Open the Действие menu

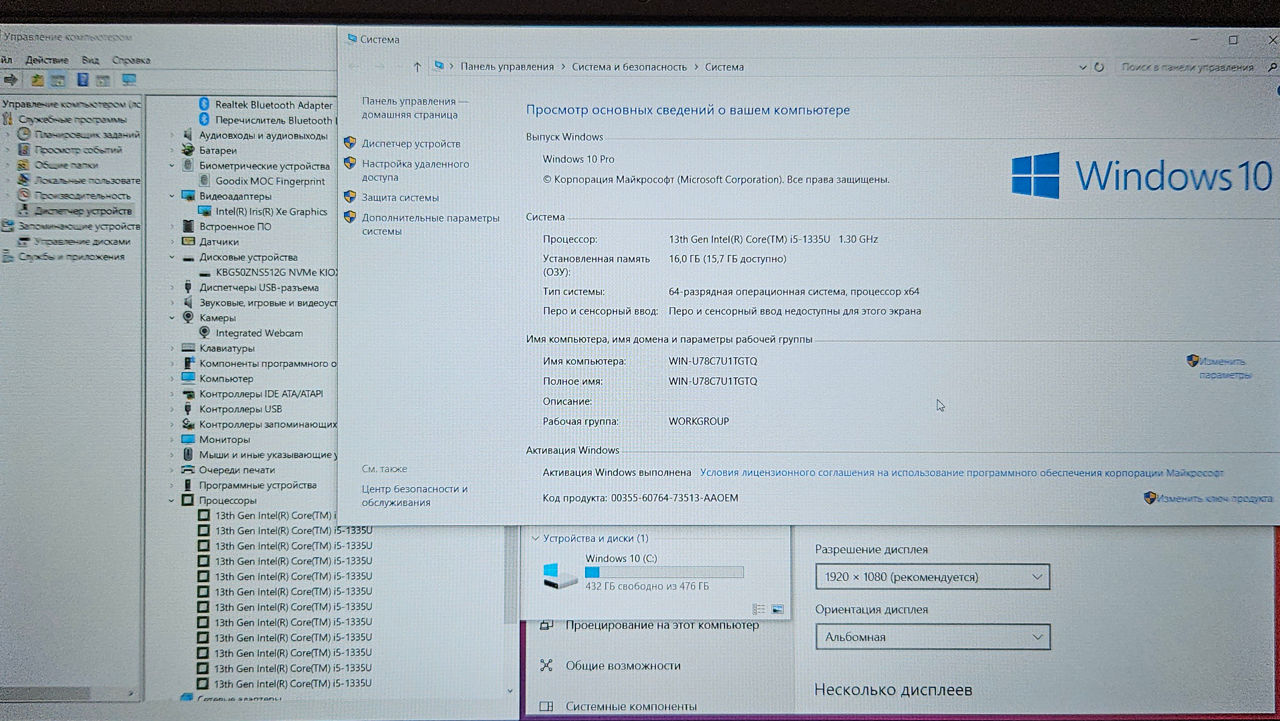point(47,60)
